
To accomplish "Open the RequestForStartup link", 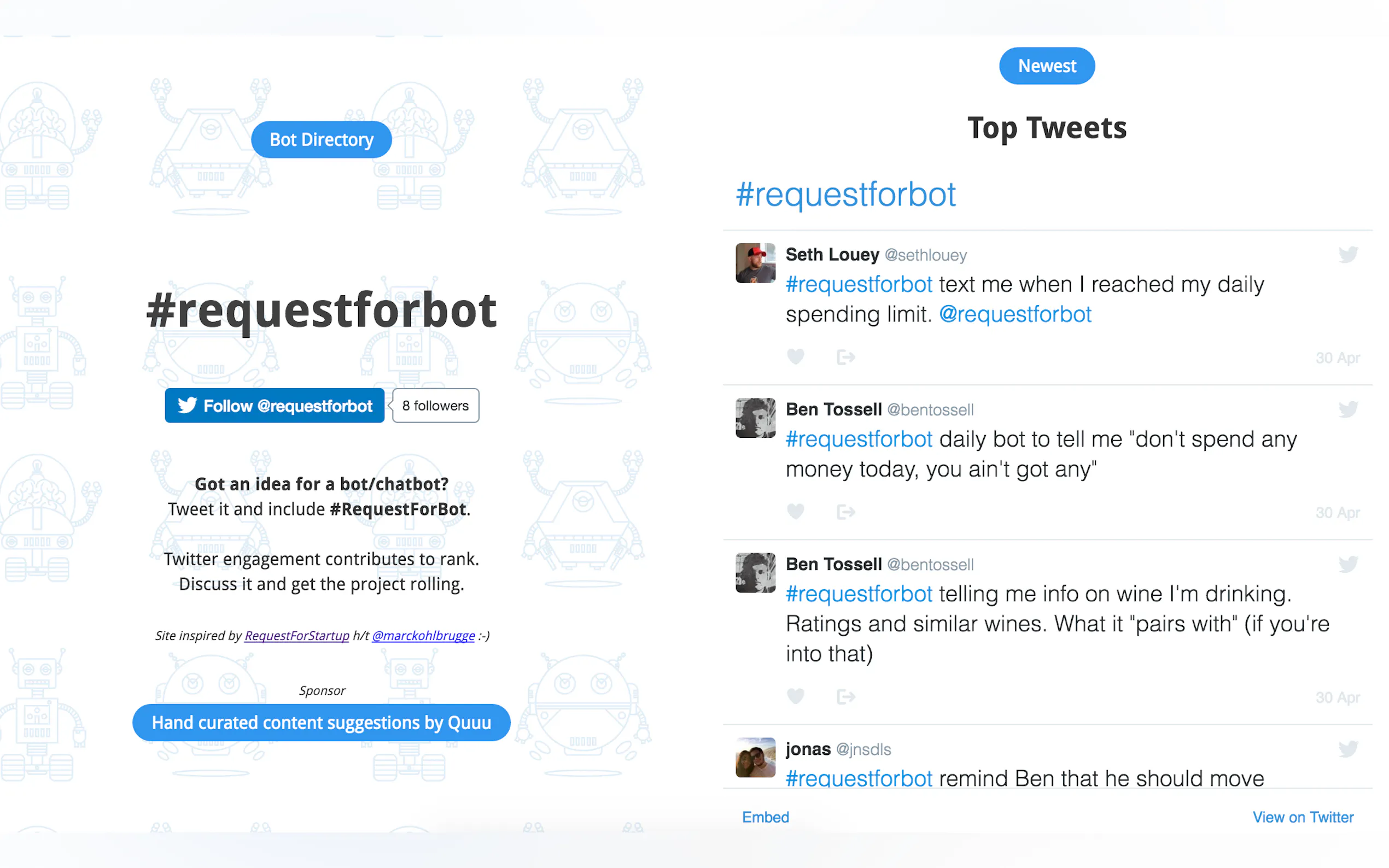I will (x=297, y=636).
